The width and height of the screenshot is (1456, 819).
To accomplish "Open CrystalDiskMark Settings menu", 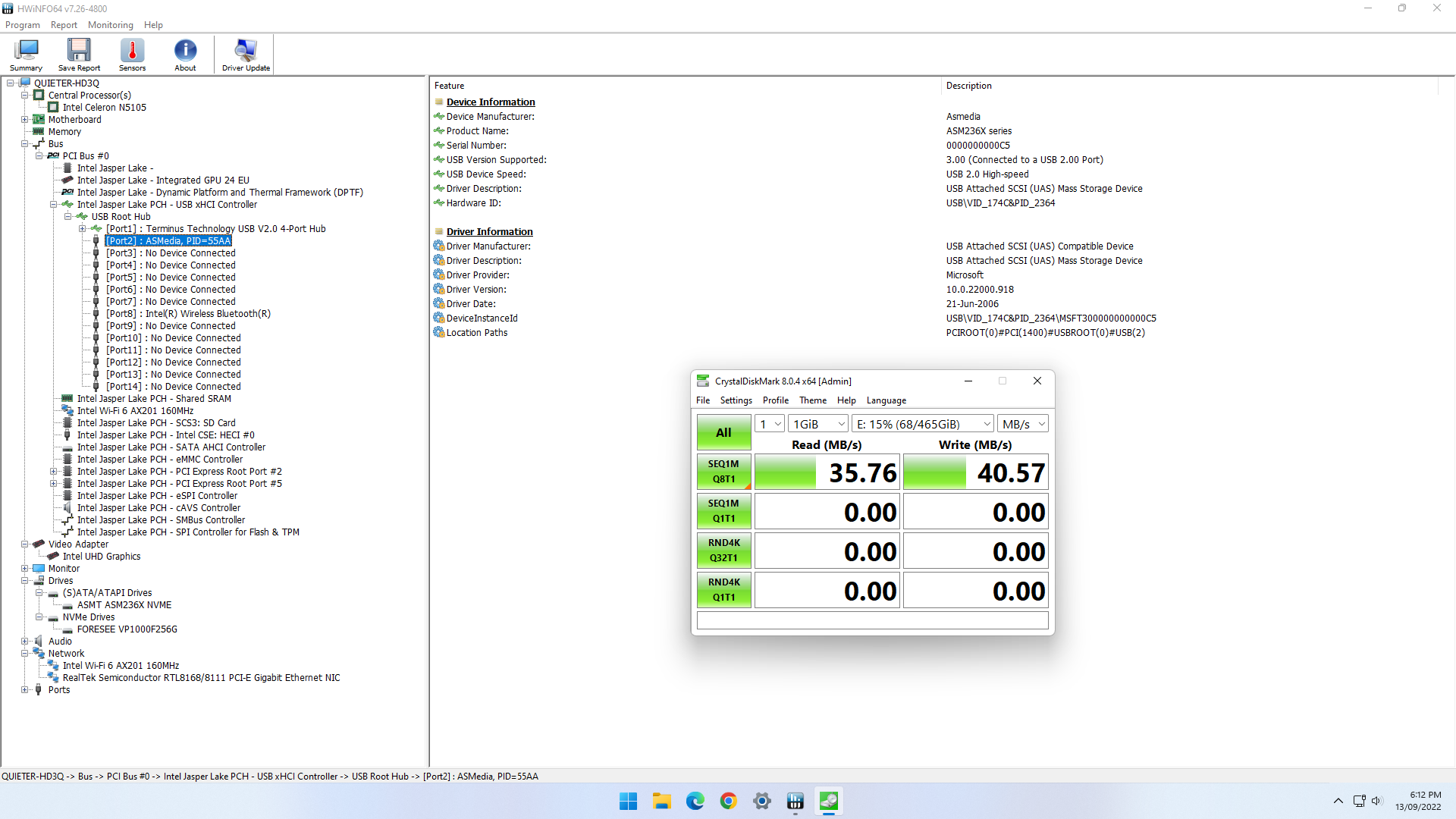I will click(x=736, y=400).
